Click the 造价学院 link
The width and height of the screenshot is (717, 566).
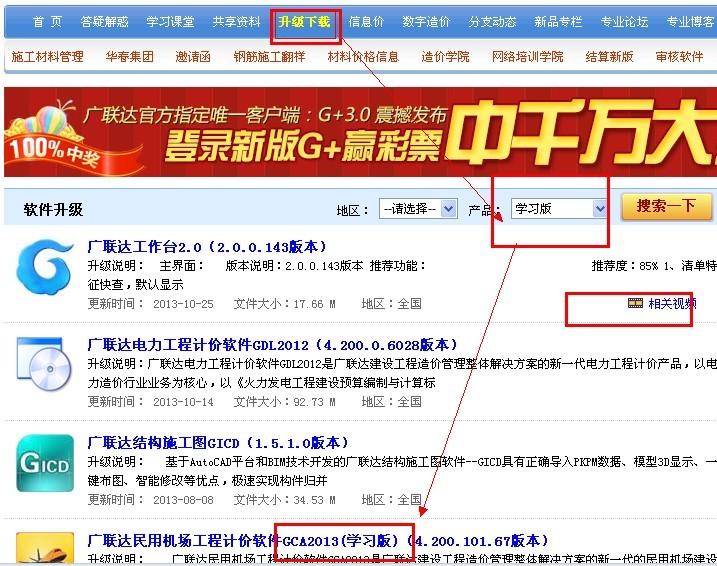coord(445,57)
